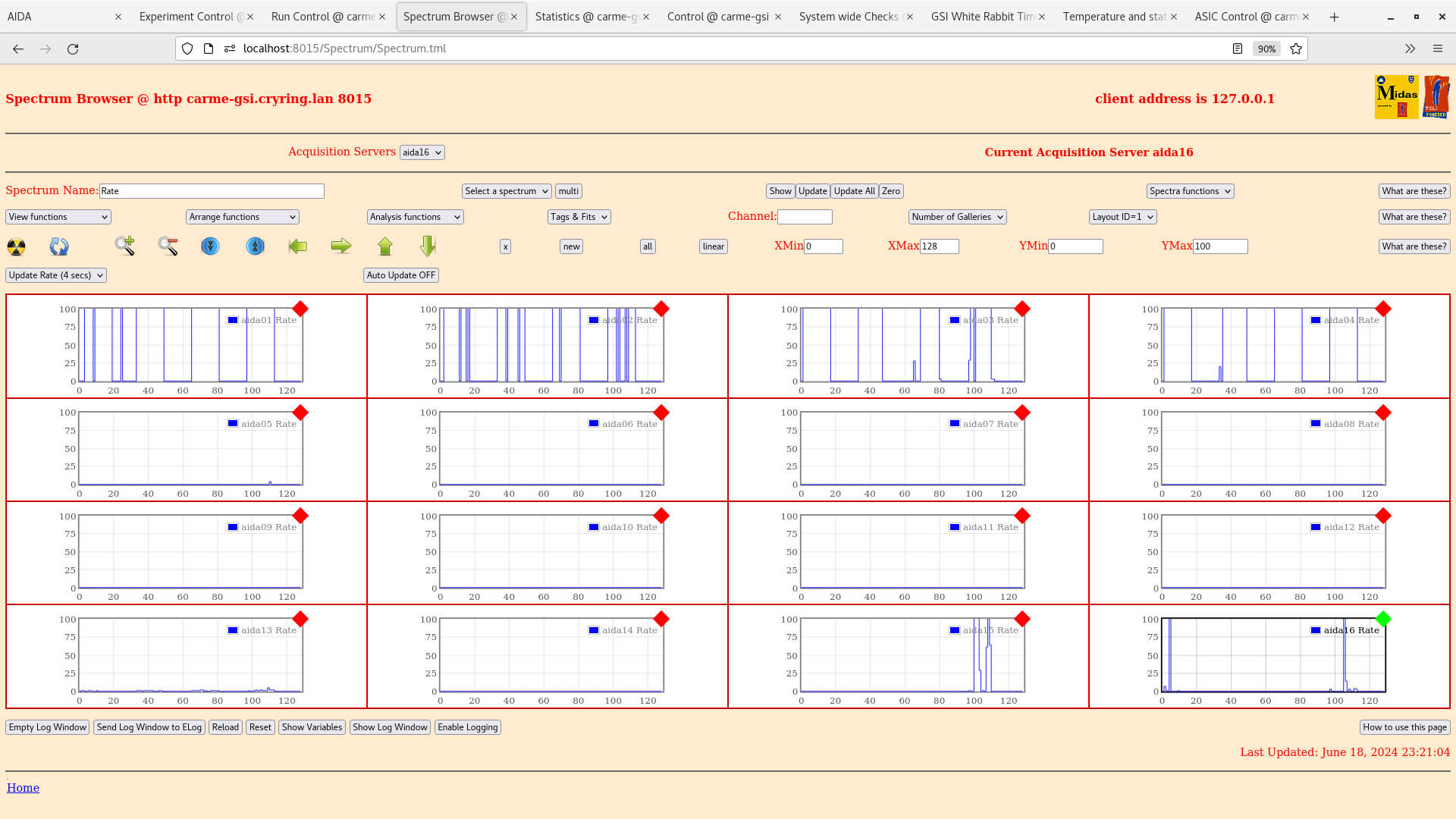Click the blue double down-arrow icon

(210, 246)
